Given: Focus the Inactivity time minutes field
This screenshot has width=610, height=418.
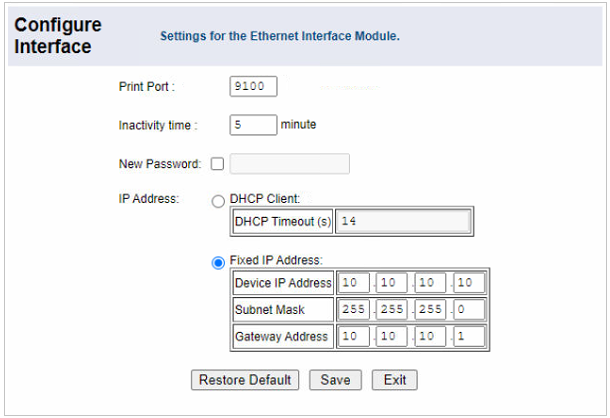Looking at the screenshot, I should point(253,125).
